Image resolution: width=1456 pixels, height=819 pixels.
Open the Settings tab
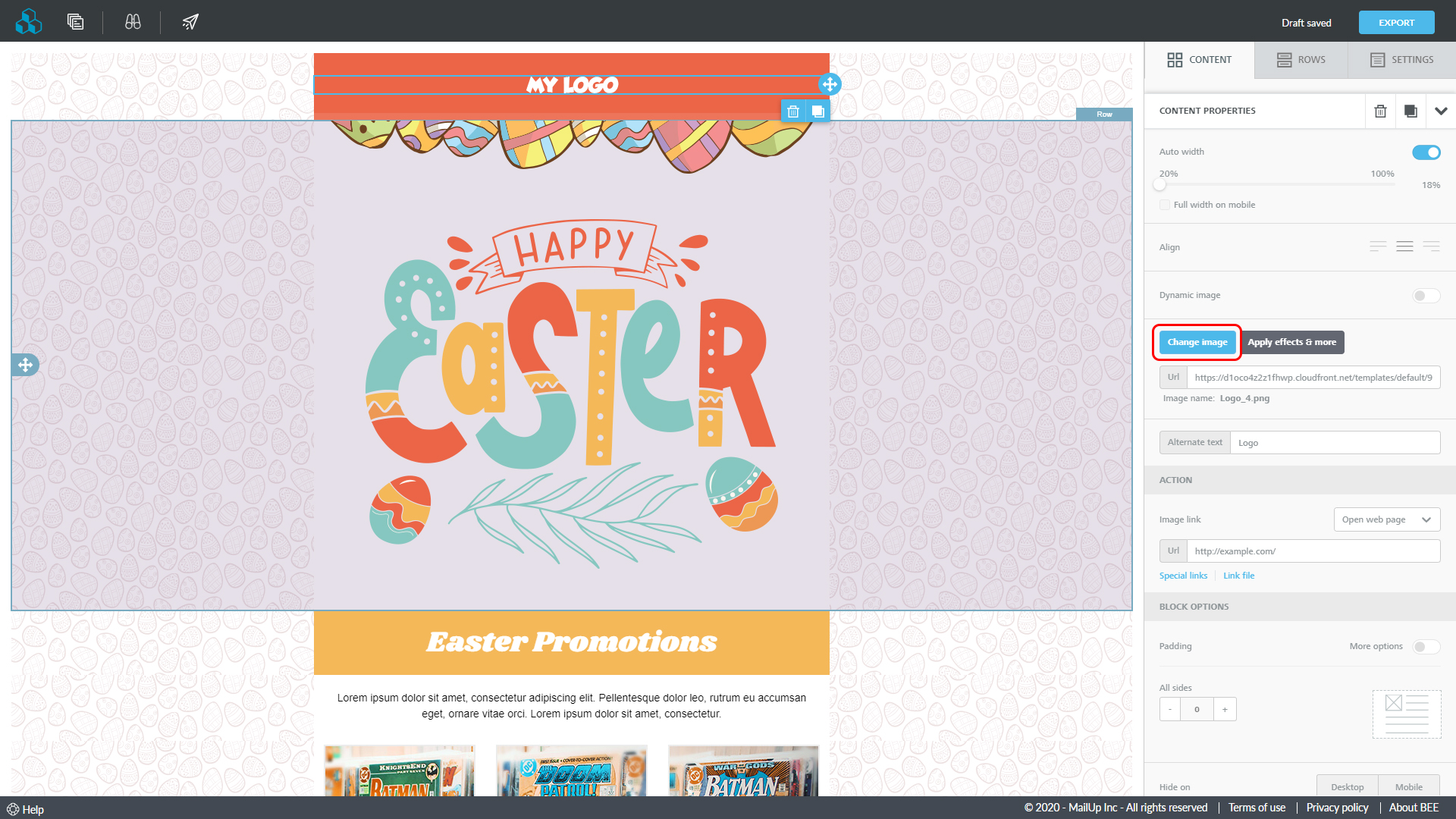1401,60
